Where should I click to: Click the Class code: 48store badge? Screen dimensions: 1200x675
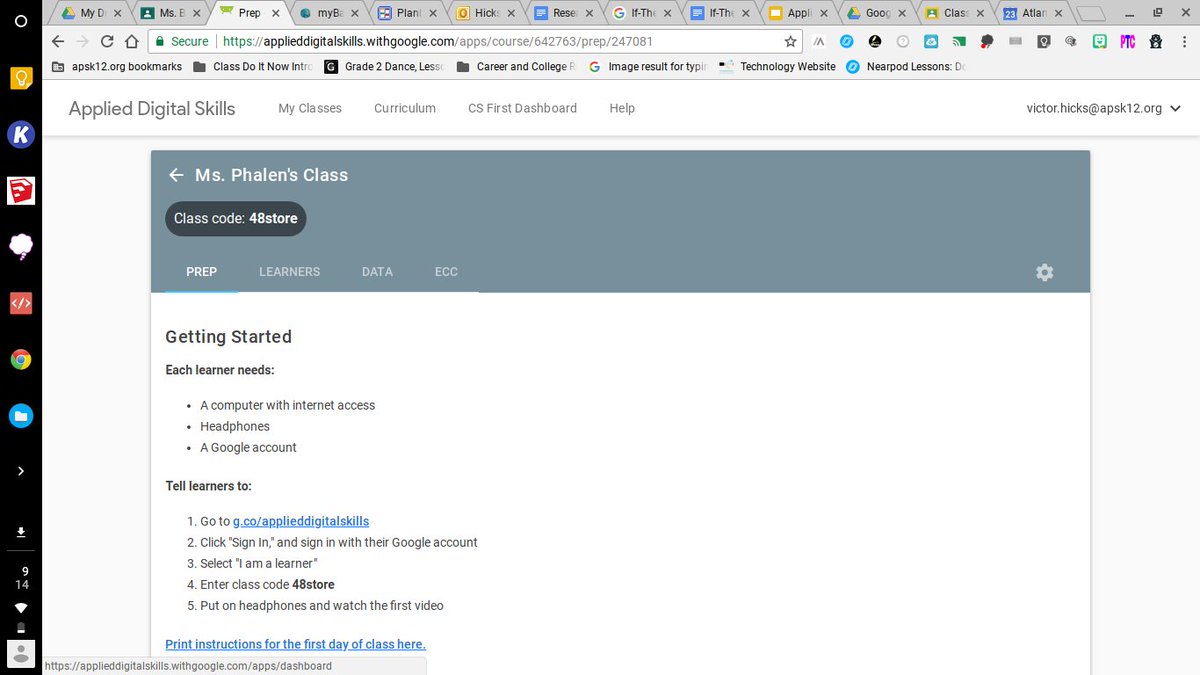(236, 218)
